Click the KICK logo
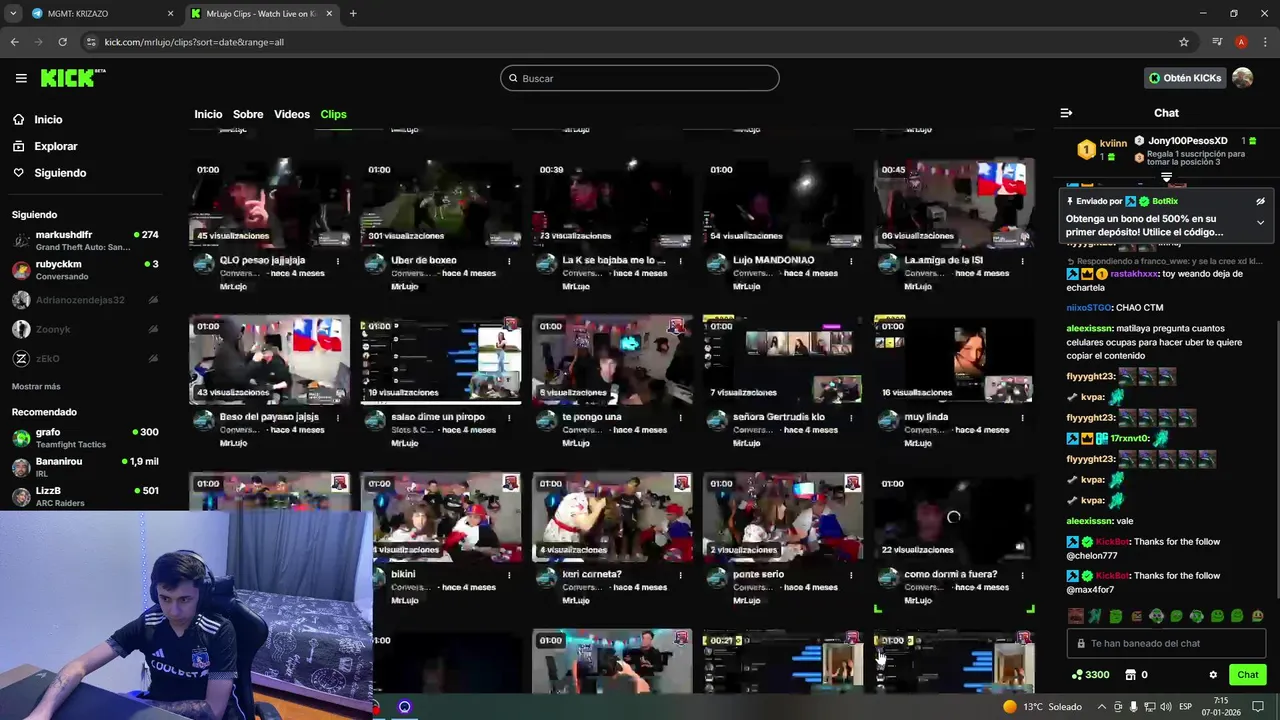This screenshot has width=1280, height=720. point(72,78)
